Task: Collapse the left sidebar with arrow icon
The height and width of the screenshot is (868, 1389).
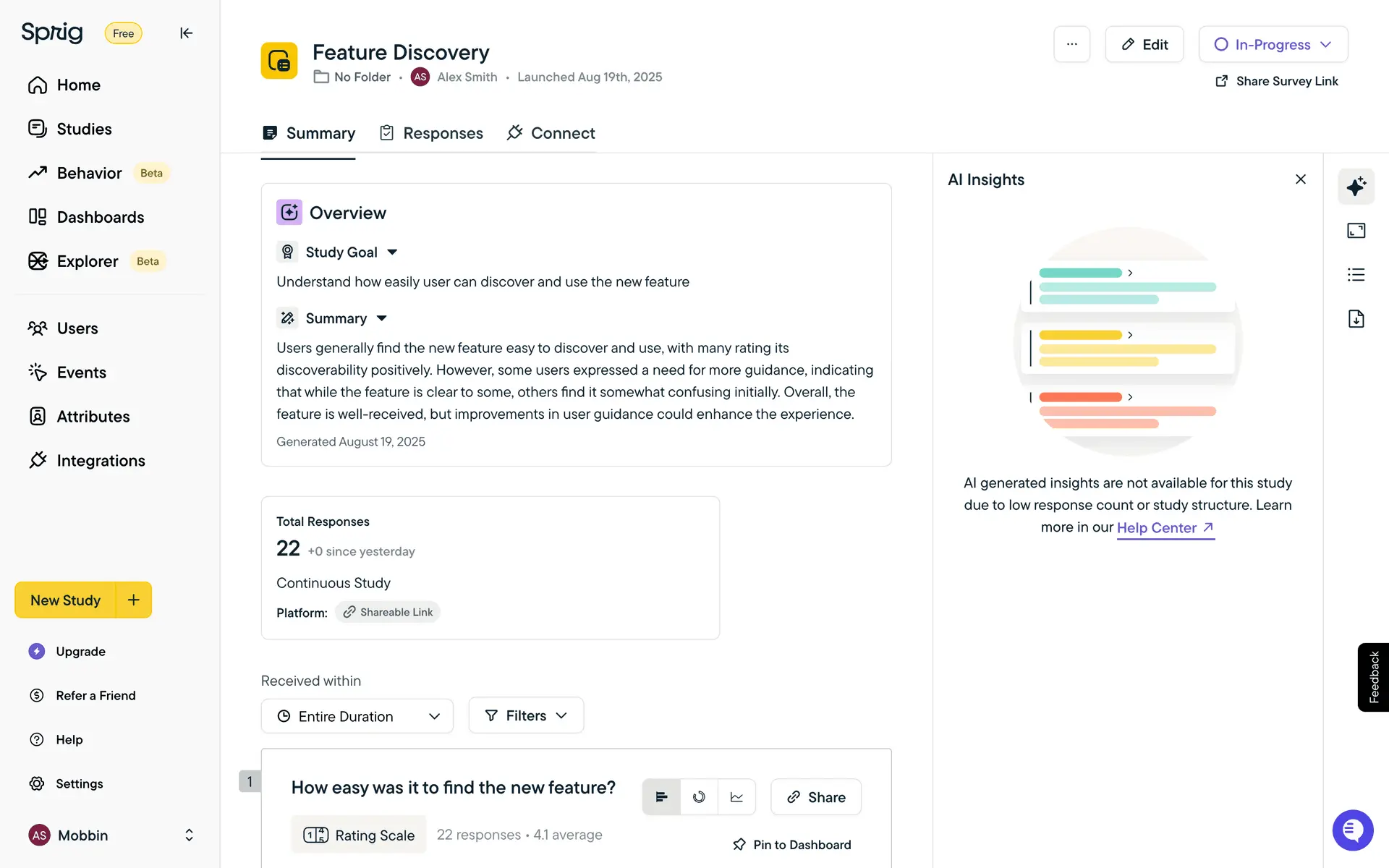Action: (186, 33)
